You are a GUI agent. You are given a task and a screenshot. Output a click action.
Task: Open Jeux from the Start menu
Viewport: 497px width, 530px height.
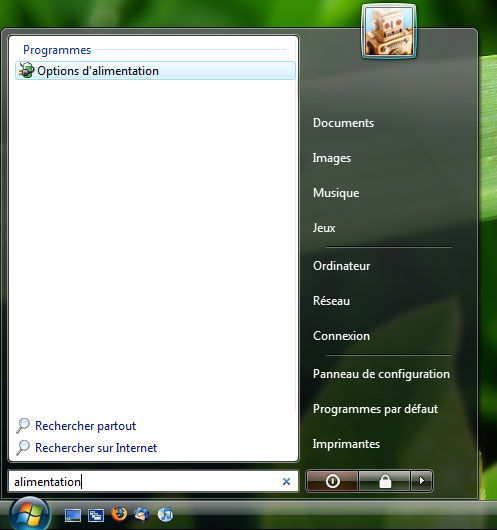click(x=324, y=228)
